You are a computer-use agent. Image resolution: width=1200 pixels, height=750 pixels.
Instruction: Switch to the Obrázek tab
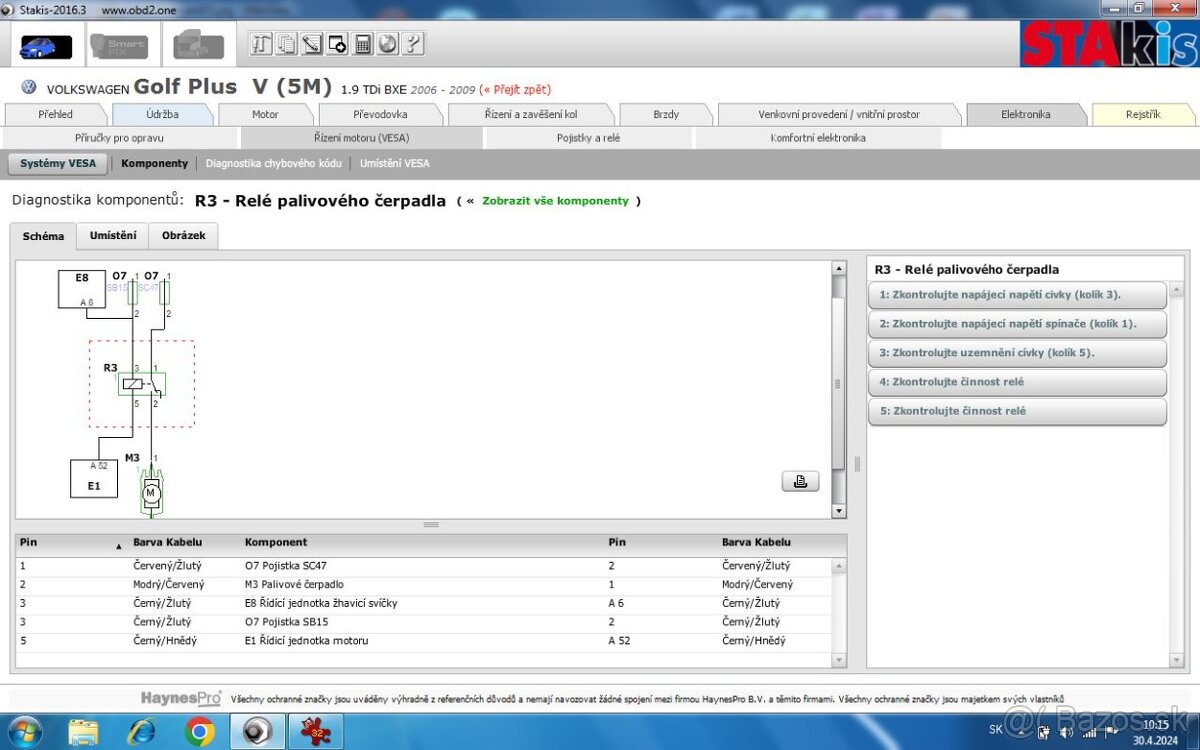click(183, 235)
